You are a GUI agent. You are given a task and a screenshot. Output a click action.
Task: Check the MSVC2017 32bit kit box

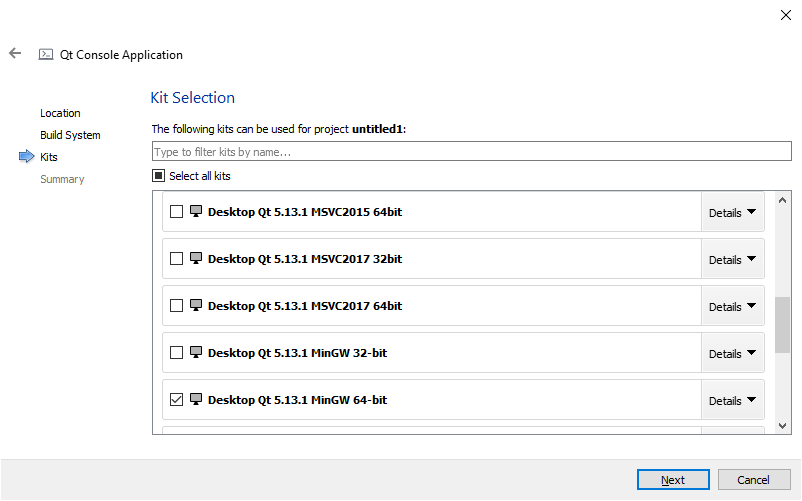point(176,259)
